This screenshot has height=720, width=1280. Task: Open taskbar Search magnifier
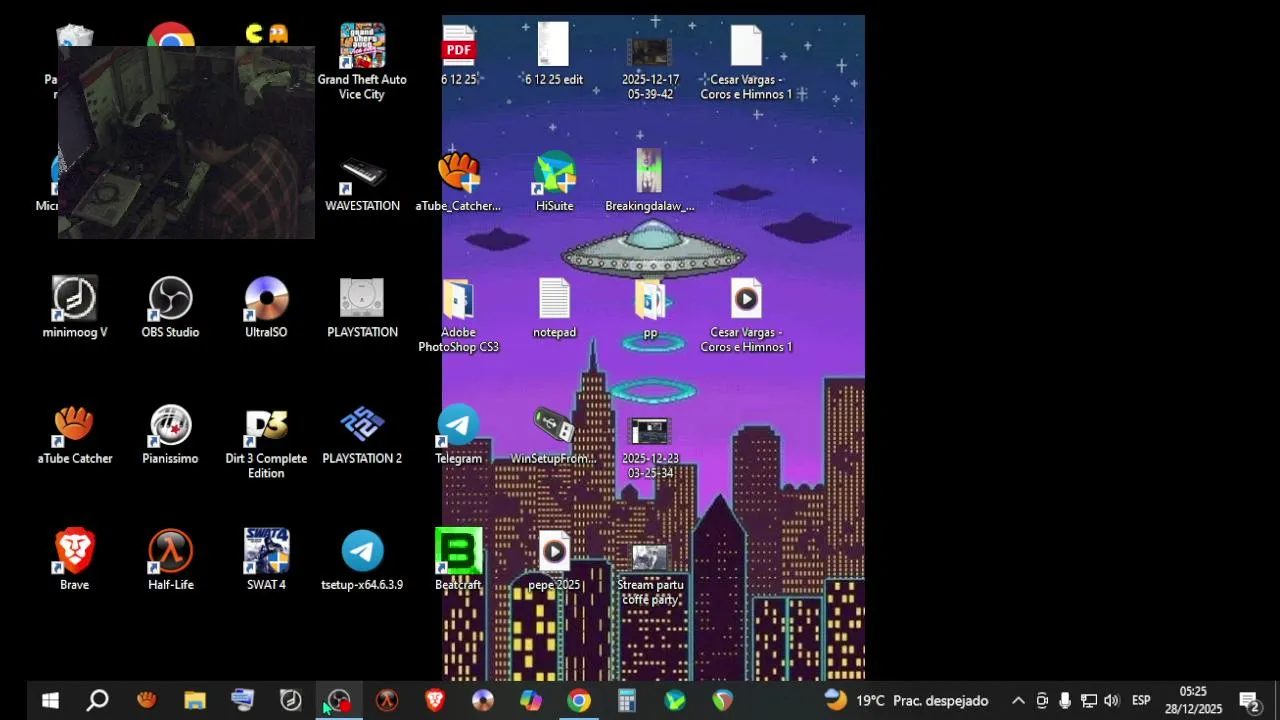tap(98, 701)
